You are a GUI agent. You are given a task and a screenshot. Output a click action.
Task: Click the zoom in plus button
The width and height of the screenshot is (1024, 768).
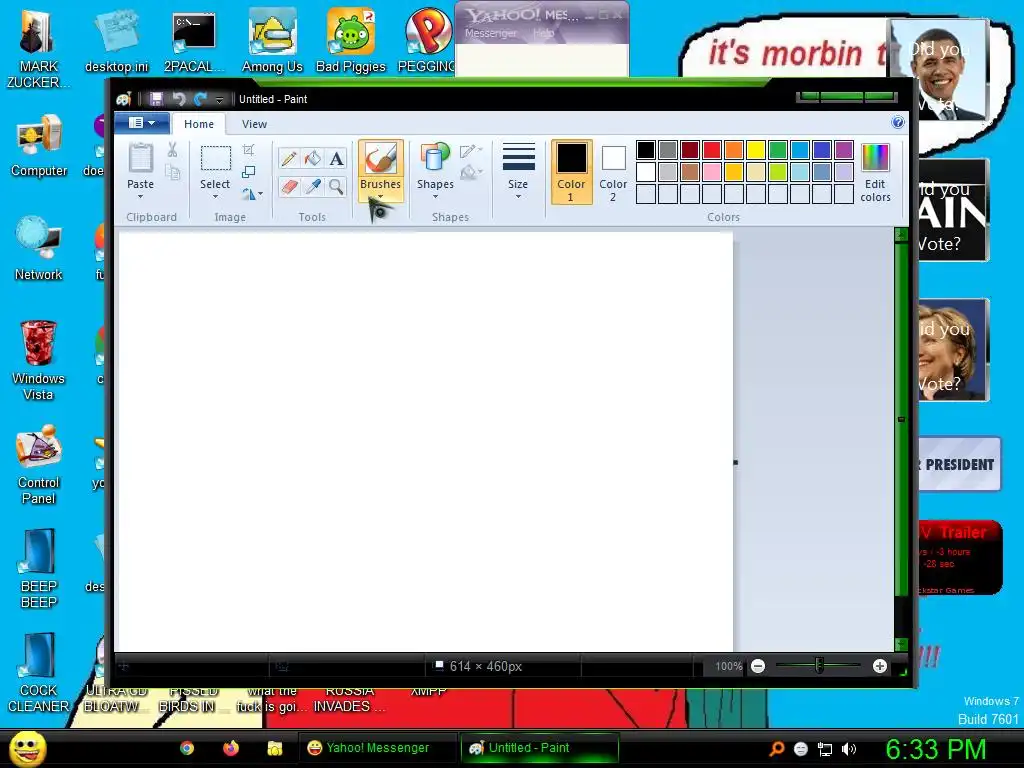pos(880,666)
